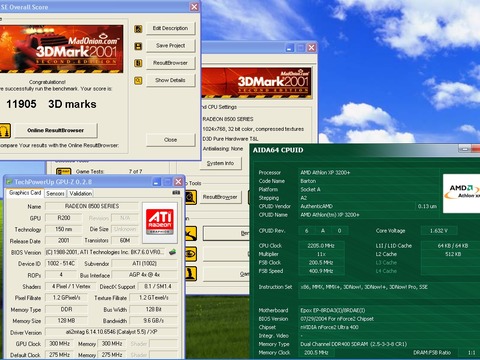The image size is (480, 360).
Task: Click the Core Voltage value 1.632 V
Action: 439,231
